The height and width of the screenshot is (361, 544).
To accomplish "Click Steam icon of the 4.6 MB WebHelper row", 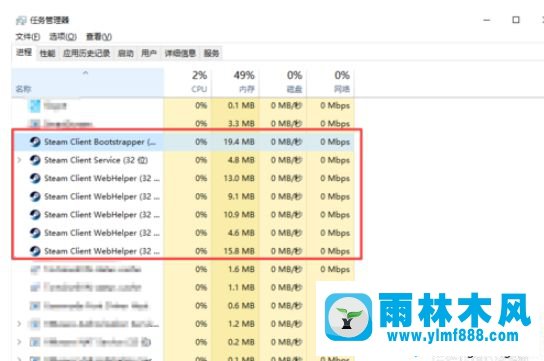I will pyautogui.click(x=35, y=233).
